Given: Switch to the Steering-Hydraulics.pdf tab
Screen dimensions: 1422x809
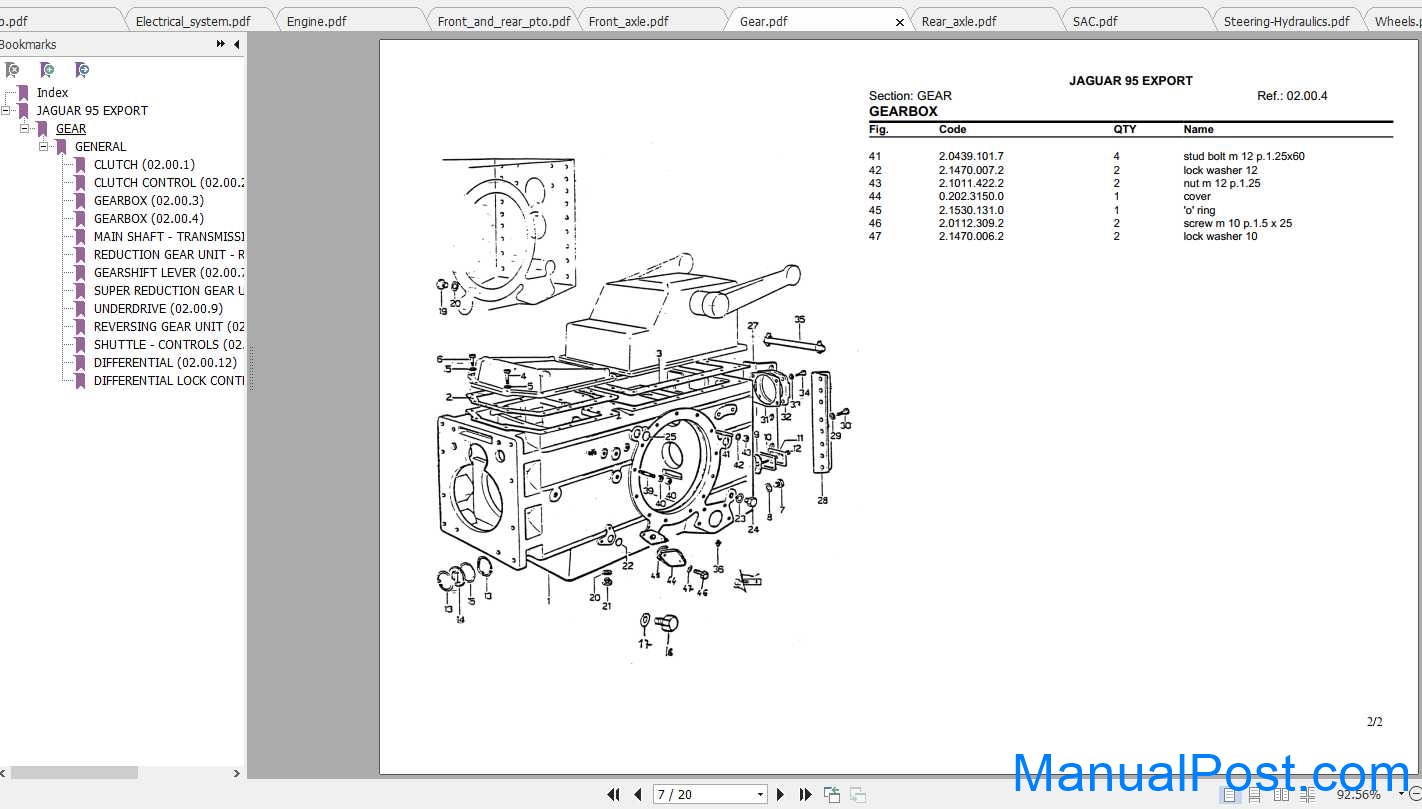Looking at the screenshot, I should coord(1286,21).
